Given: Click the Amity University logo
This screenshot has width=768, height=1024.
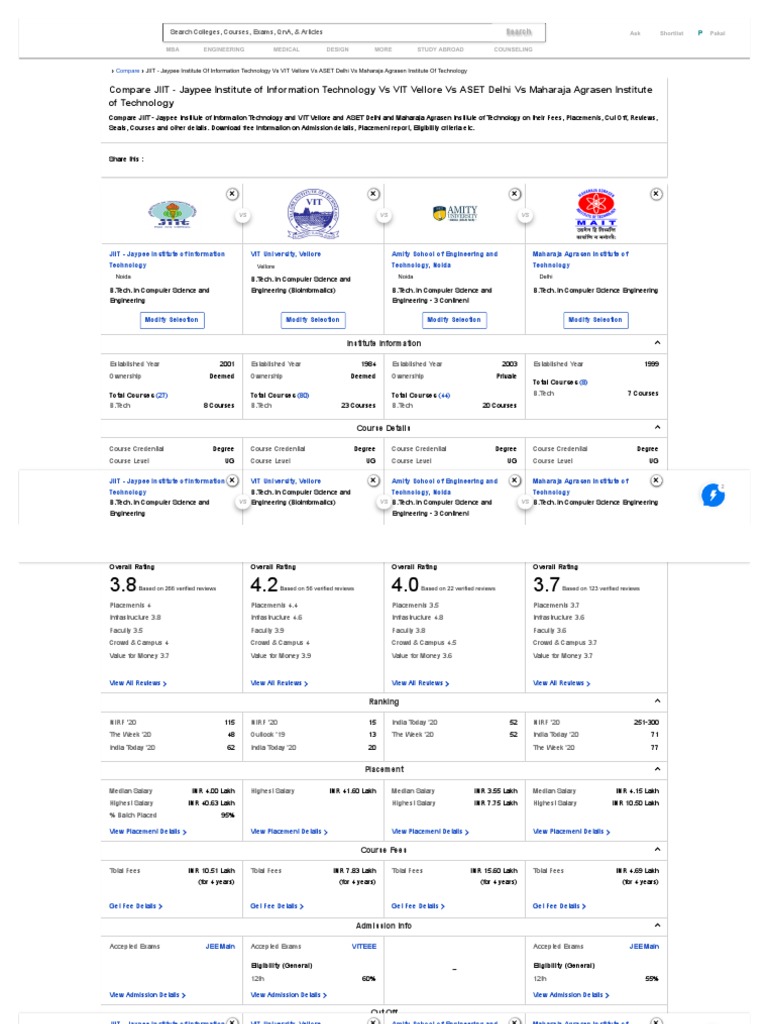Looking at the screenshot, I should (x=455, y=213).
